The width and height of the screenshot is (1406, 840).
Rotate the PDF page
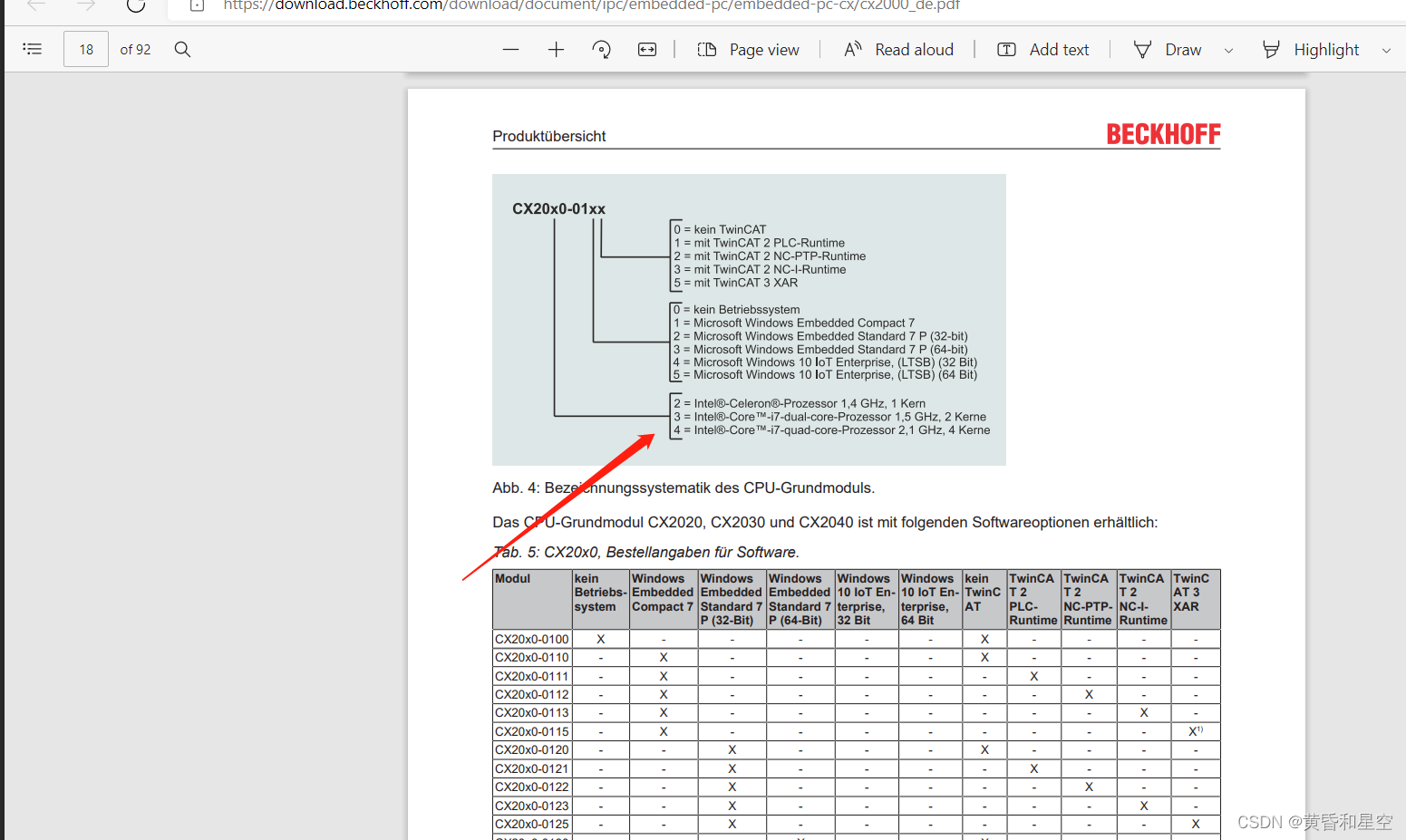pos(601,49)
